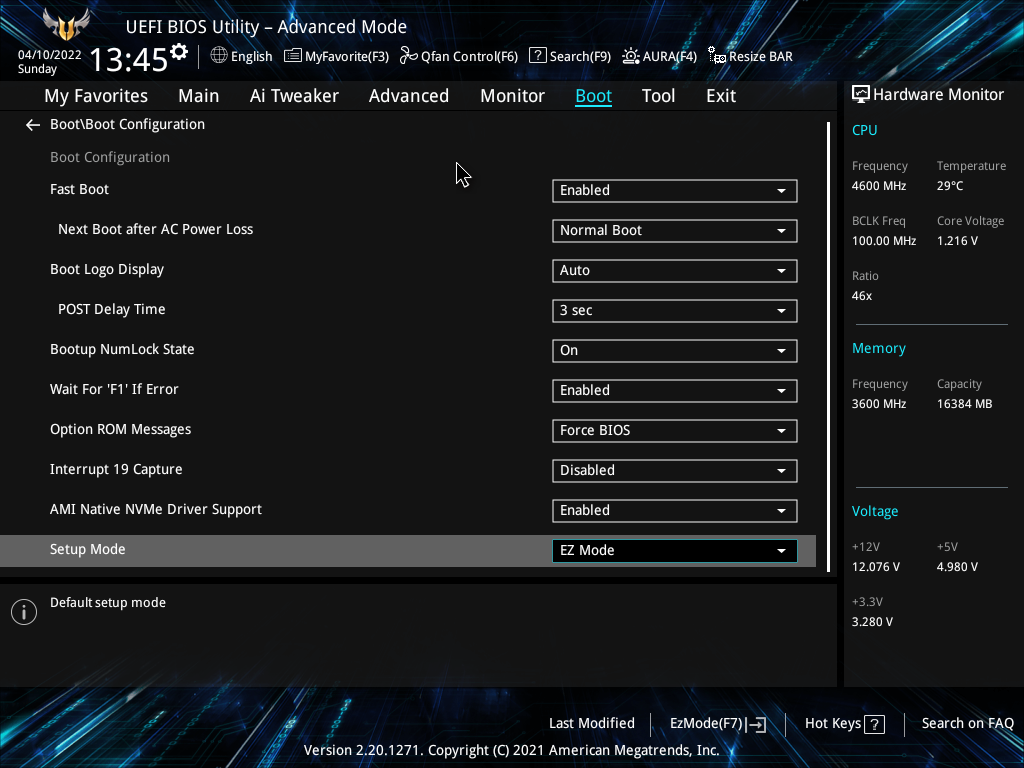
Task: Click EzMode(F7) button text
Action: [707, 724]
